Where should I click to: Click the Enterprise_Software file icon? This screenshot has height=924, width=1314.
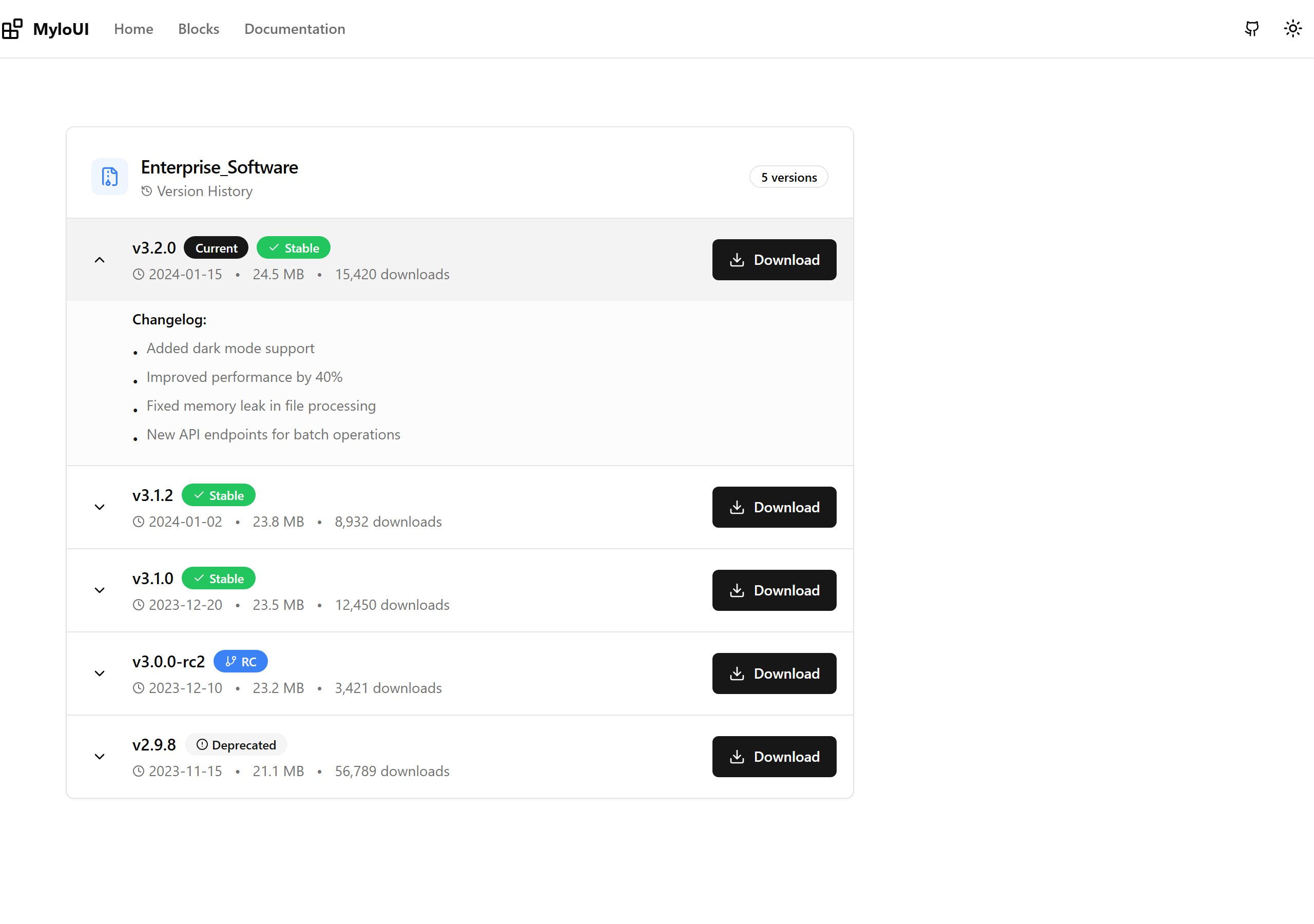click(x=110, y=177)
